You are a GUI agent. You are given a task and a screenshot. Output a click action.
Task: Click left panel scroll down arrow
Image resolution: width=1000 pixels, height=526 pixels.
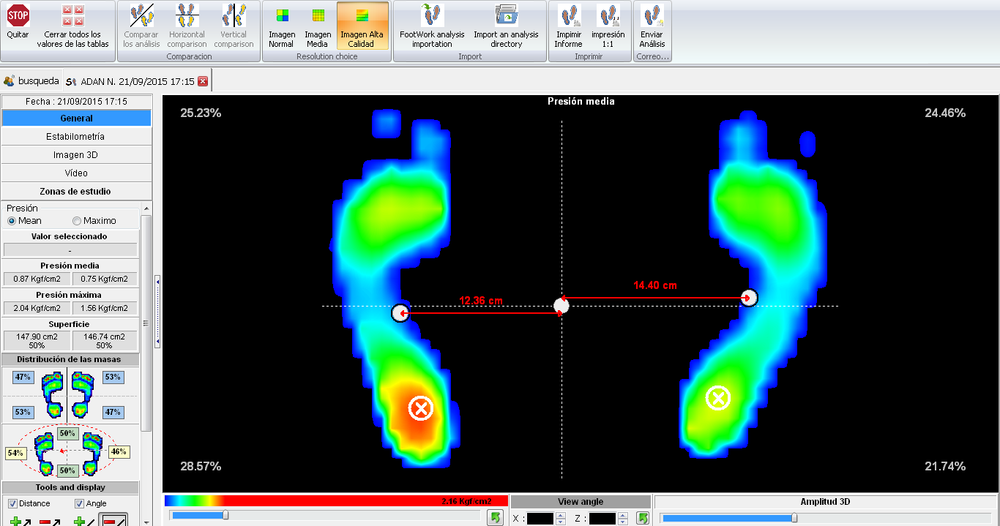146,522
